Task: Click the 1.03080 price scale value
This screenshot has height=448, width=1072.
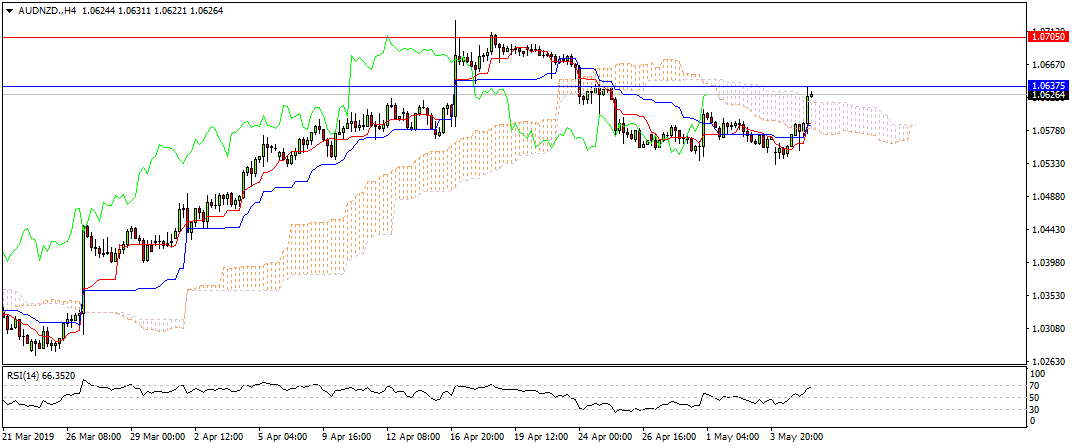Action: tap(1047, 328)
